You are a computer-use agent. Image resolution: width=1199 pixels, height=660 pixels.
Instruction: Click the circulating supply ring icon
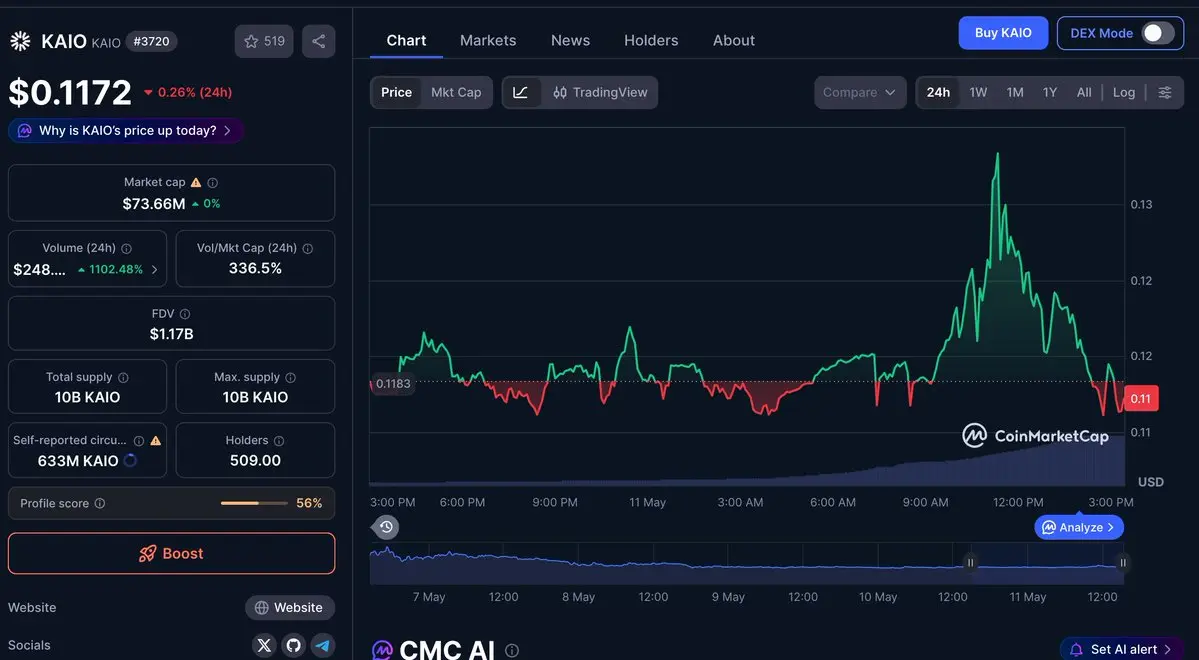130,460
